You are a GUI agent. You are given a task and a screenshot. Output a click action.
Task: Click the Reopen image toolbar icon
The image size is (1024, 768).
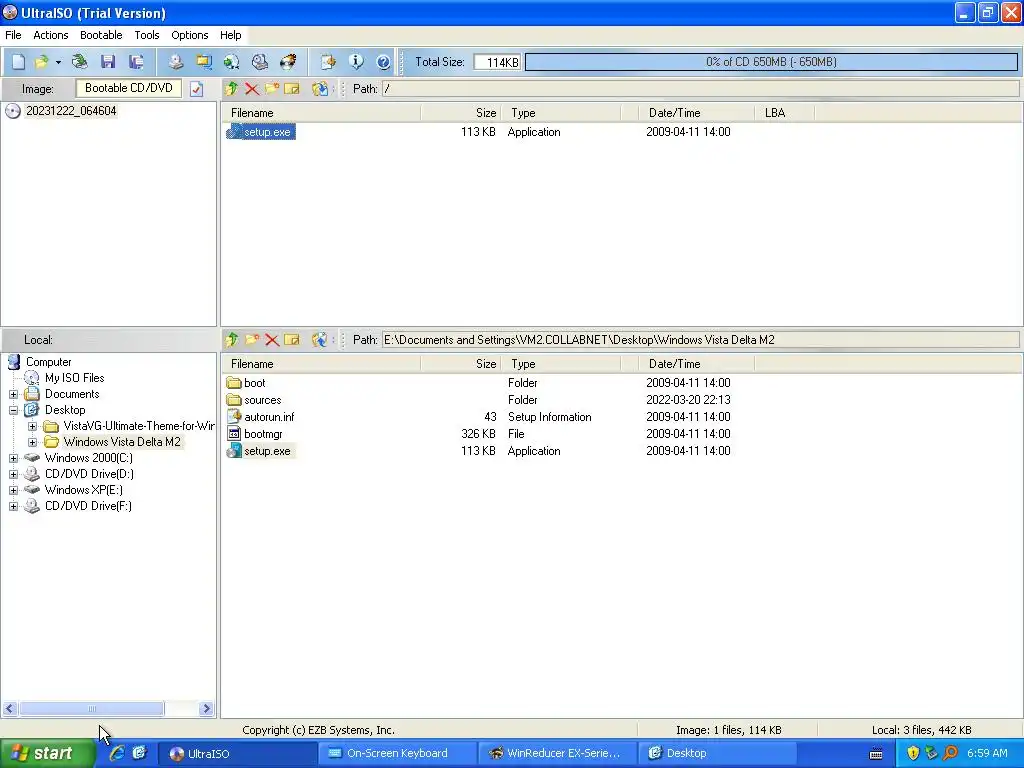pyautogui.click(x=80, y=62)
